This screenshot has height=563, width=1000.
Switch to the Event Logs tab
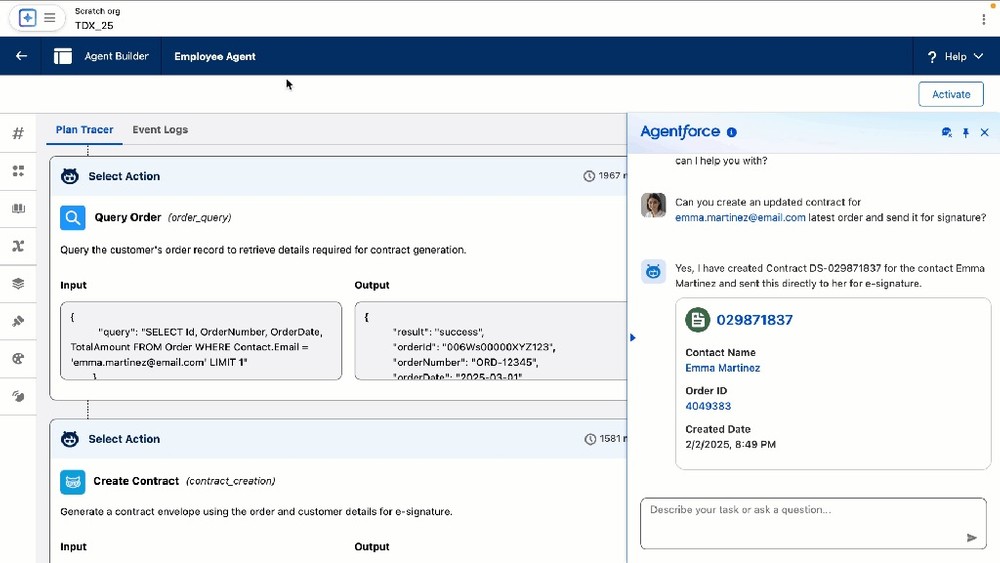(160, 130)
